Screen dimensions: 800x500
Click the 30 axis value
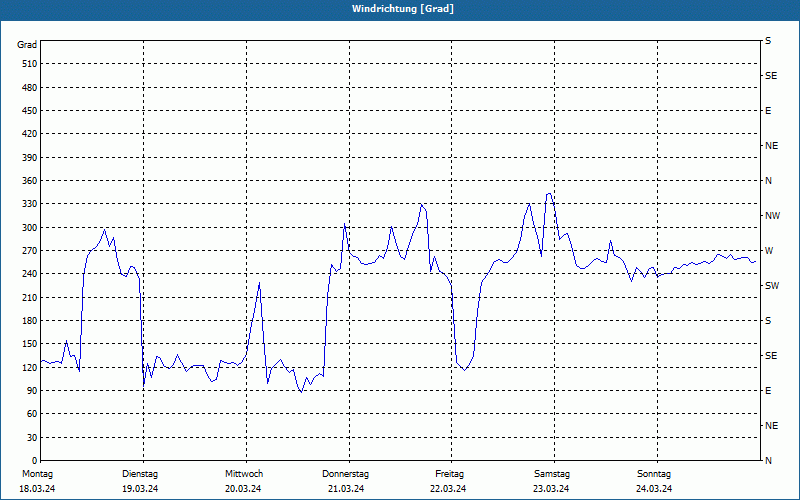(32, 437)
